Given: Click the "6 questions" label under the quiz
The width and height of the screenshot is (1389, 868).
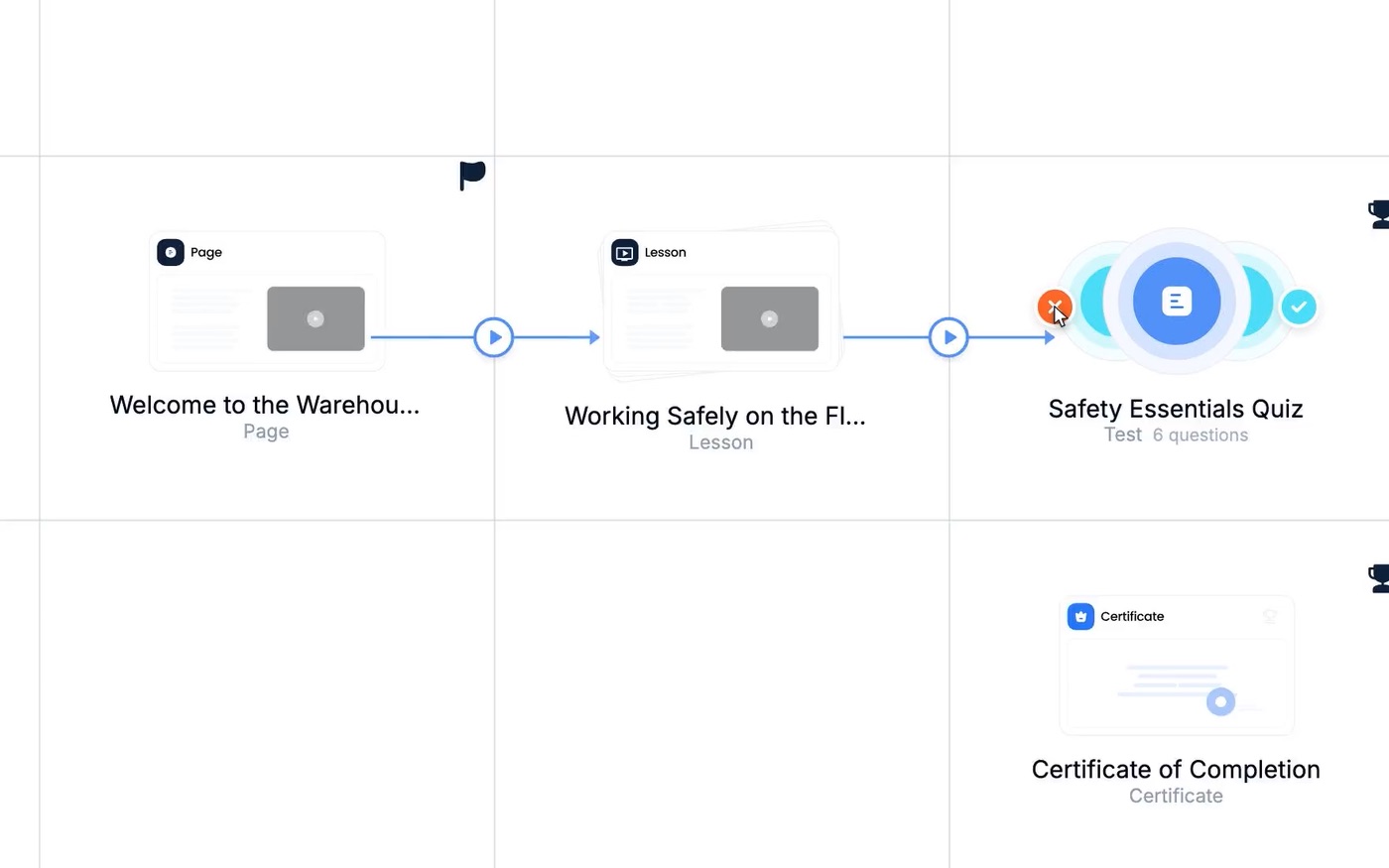Looking at the screenshot, I should [1200, 435].
